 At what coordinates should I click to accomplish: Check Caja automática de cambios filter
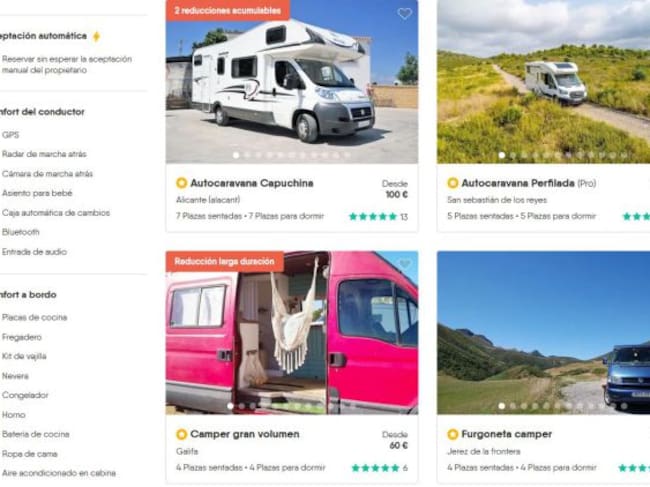pos(56,213)
